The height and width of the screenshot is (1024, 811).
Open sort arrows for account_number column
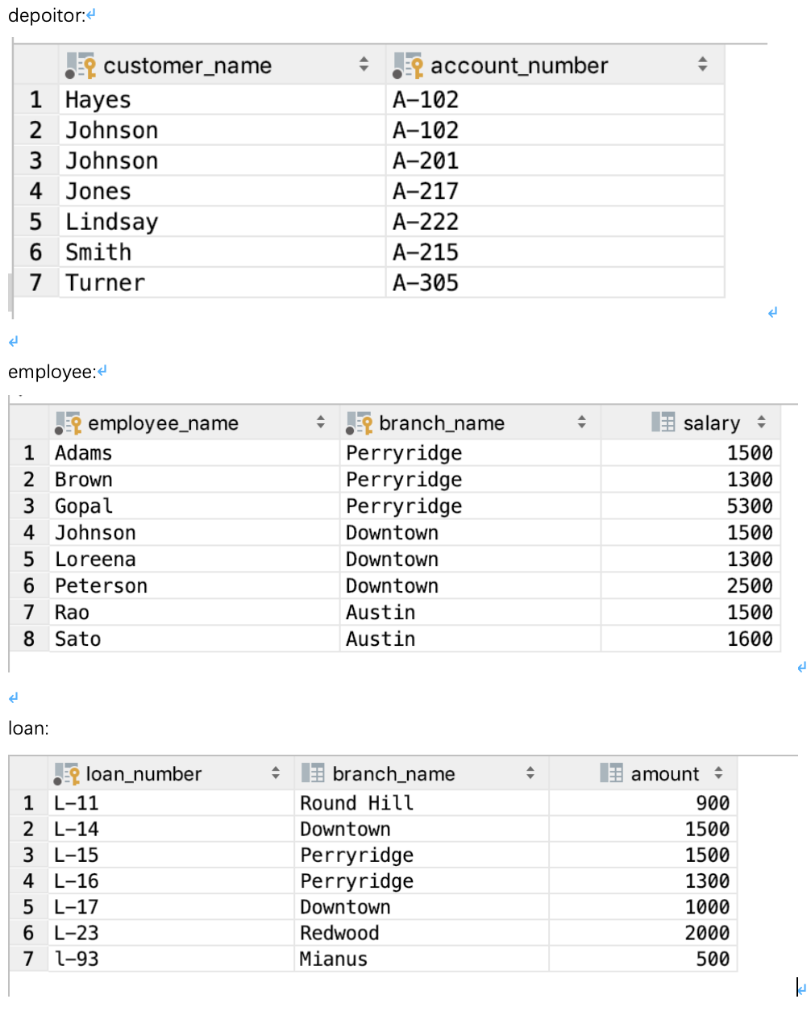[x=702, y=66]
